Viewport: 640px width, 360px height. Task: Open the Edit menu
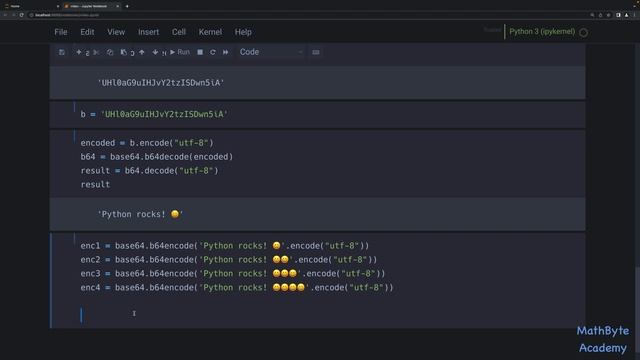tap(87, 32)
